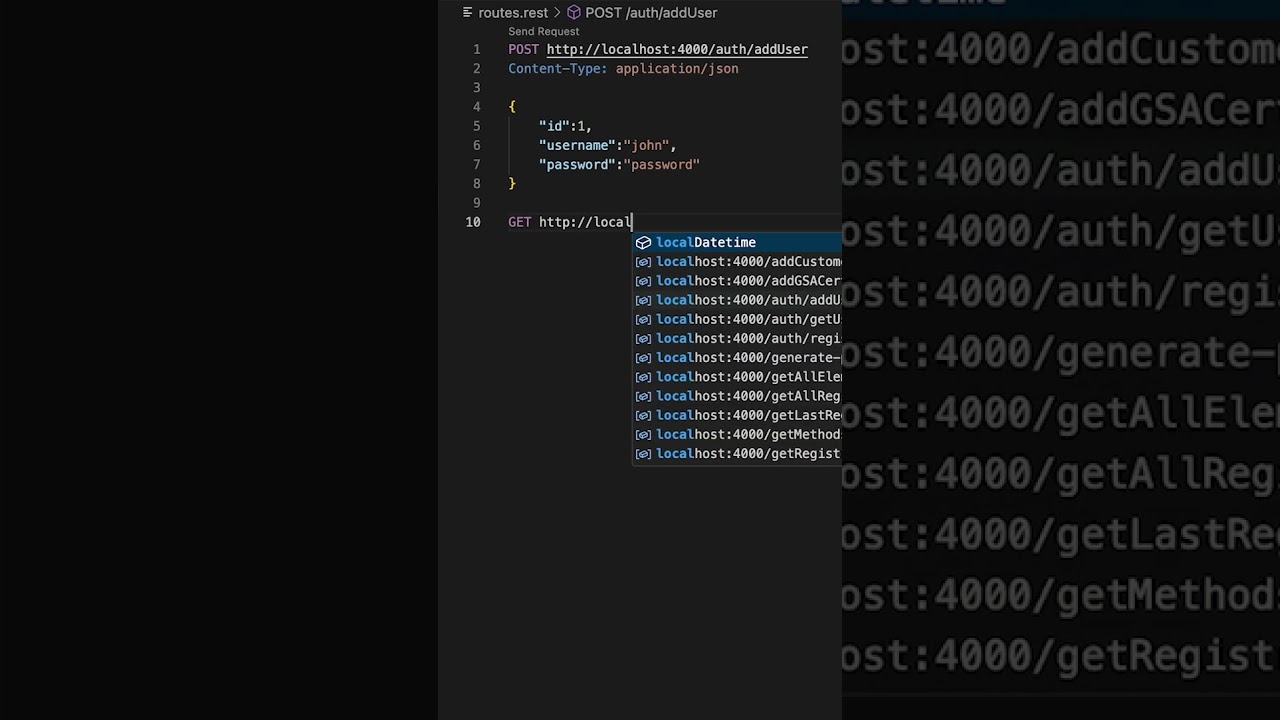
Task: Pick the localhost:4000/auth/getU suggestion
Action: [x=737, y=319]
